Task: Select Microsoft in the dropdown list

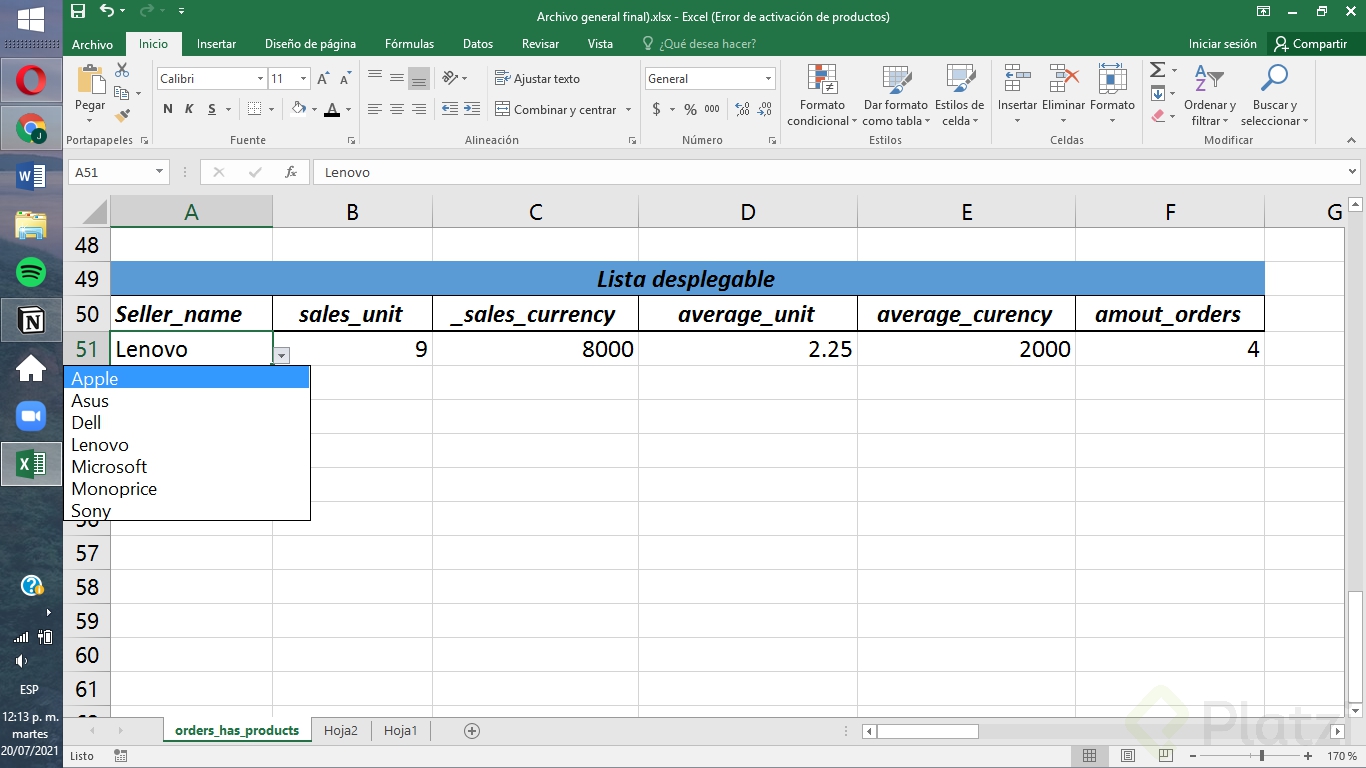Action: point(187,467)
